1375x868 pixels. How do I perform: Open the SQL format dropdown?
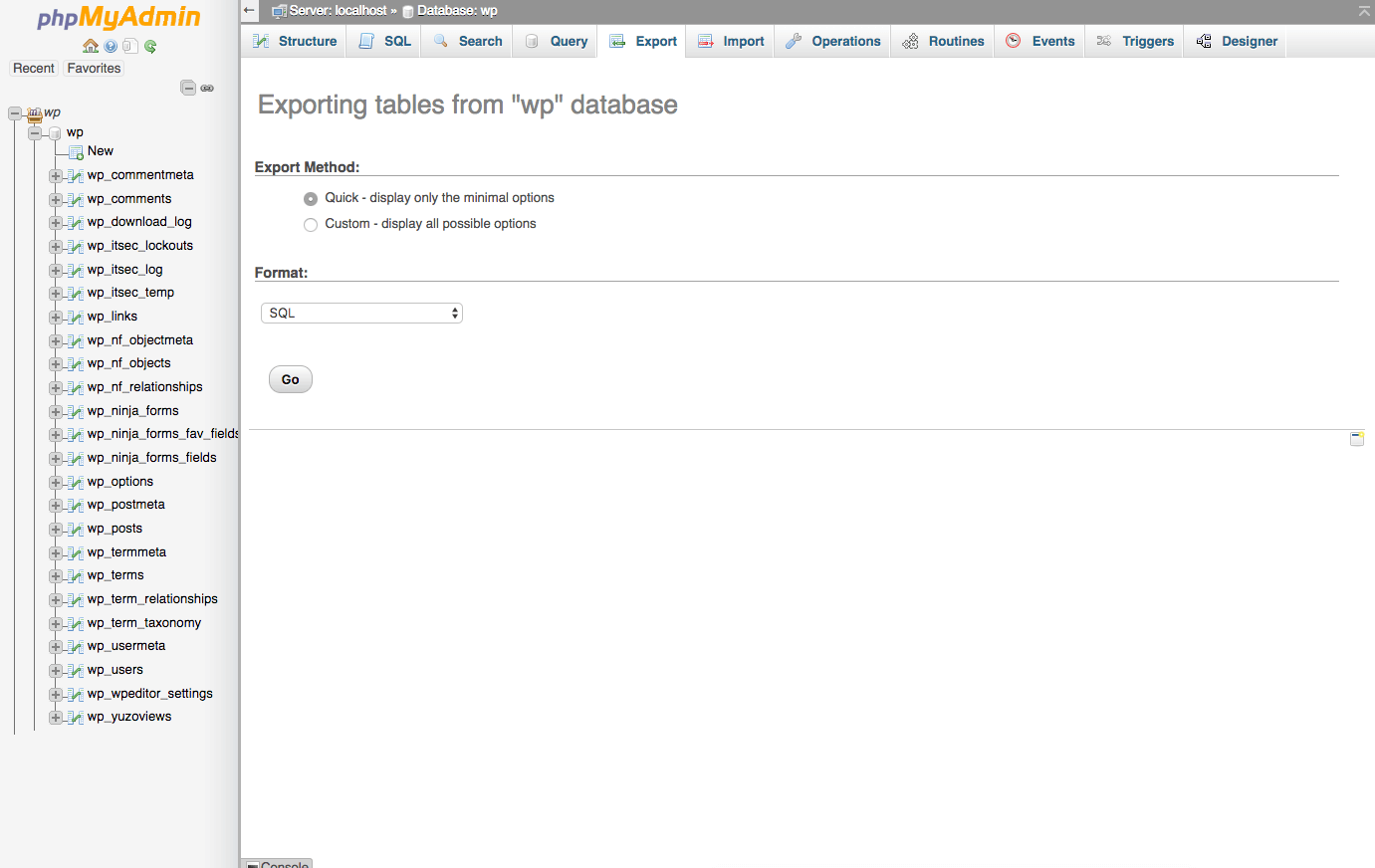(361, 313)
